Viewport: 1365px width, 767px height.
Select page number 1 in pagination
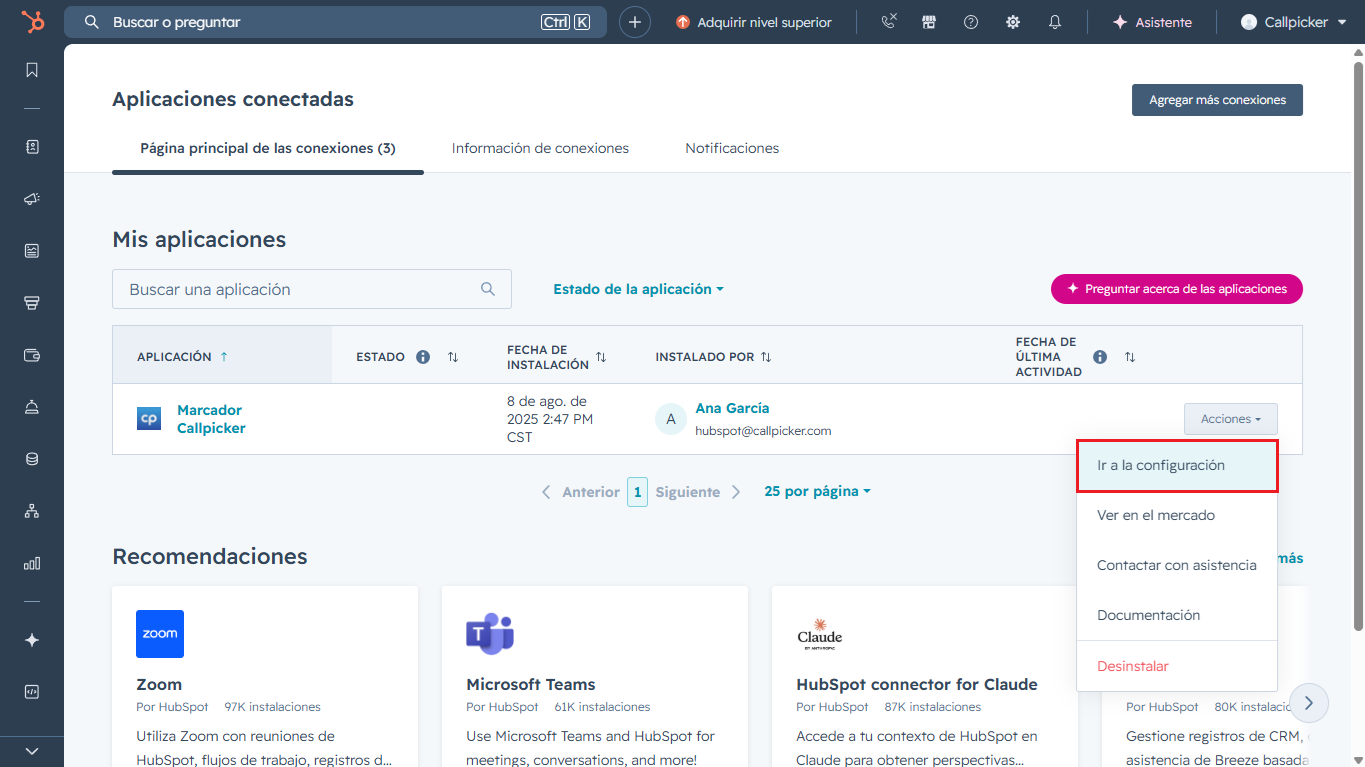638,492
